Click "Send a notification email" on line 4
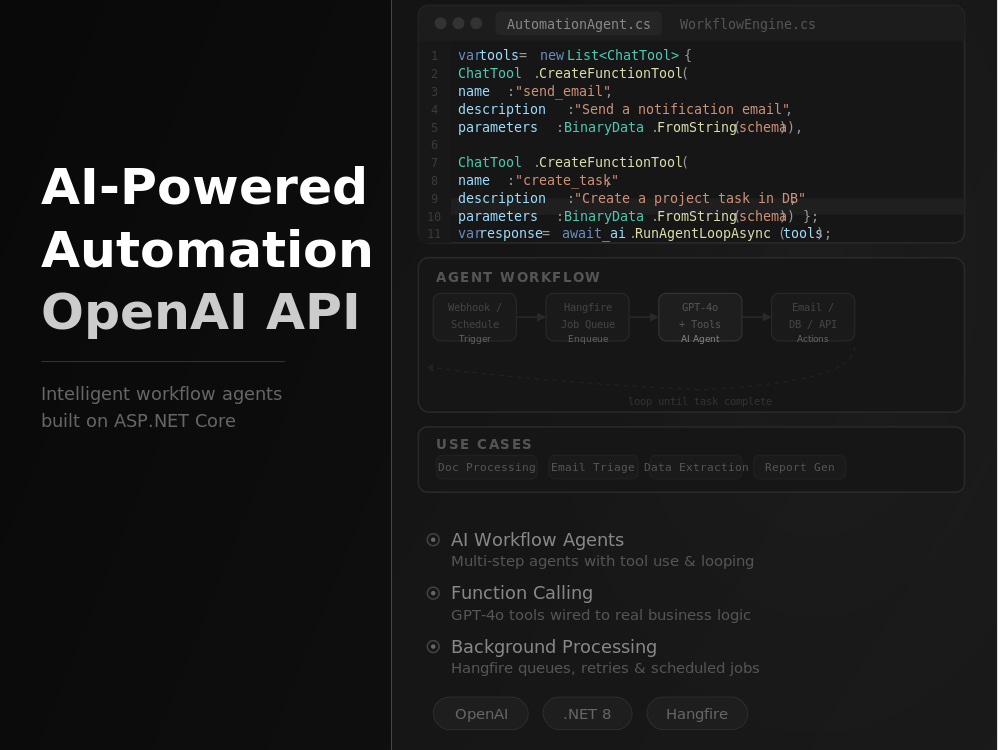The height and width of the screenshot is (750, 1000). tap(681, 109)
